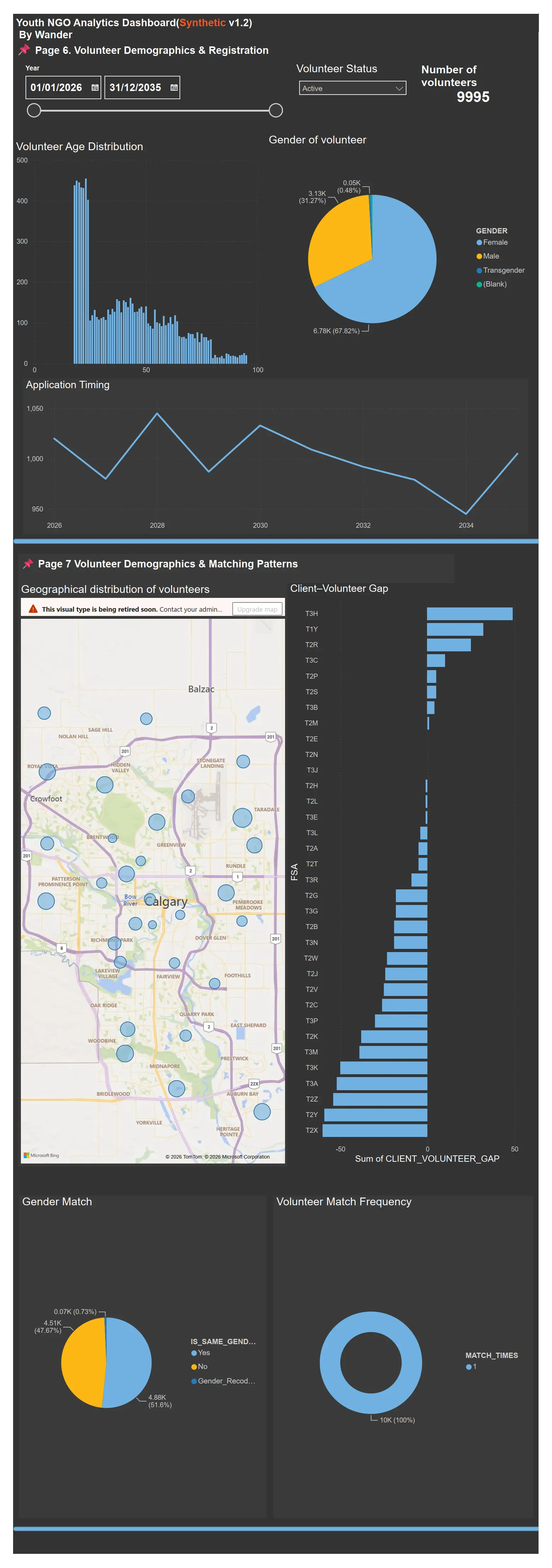Open the Volunteer Status dropdown

pyautogui.click(x=352, y=88)
